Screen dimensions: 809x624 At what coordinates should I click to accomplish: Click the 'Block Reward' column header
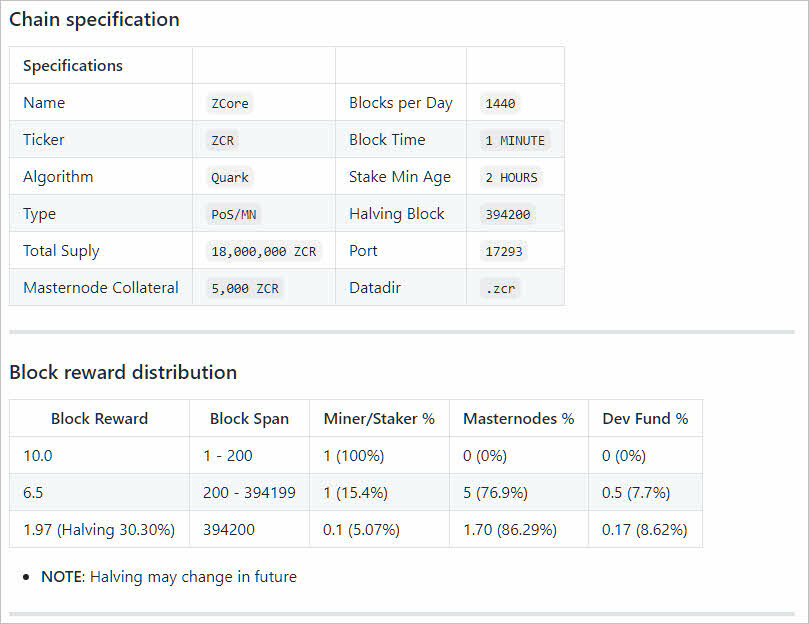coord(99,419)
